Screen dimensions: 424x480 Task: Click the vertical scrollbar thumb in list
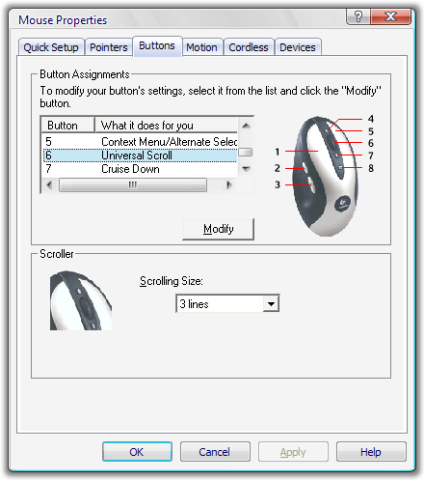[x=246, y=152]
